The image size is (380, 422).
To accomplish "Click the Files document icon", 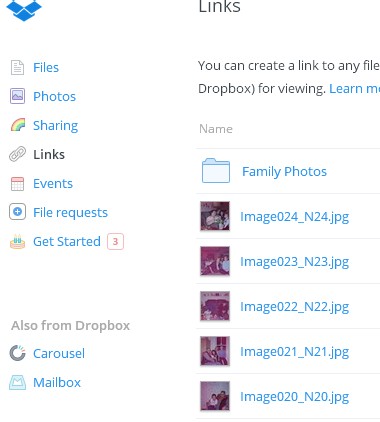I will click(17, 67).
